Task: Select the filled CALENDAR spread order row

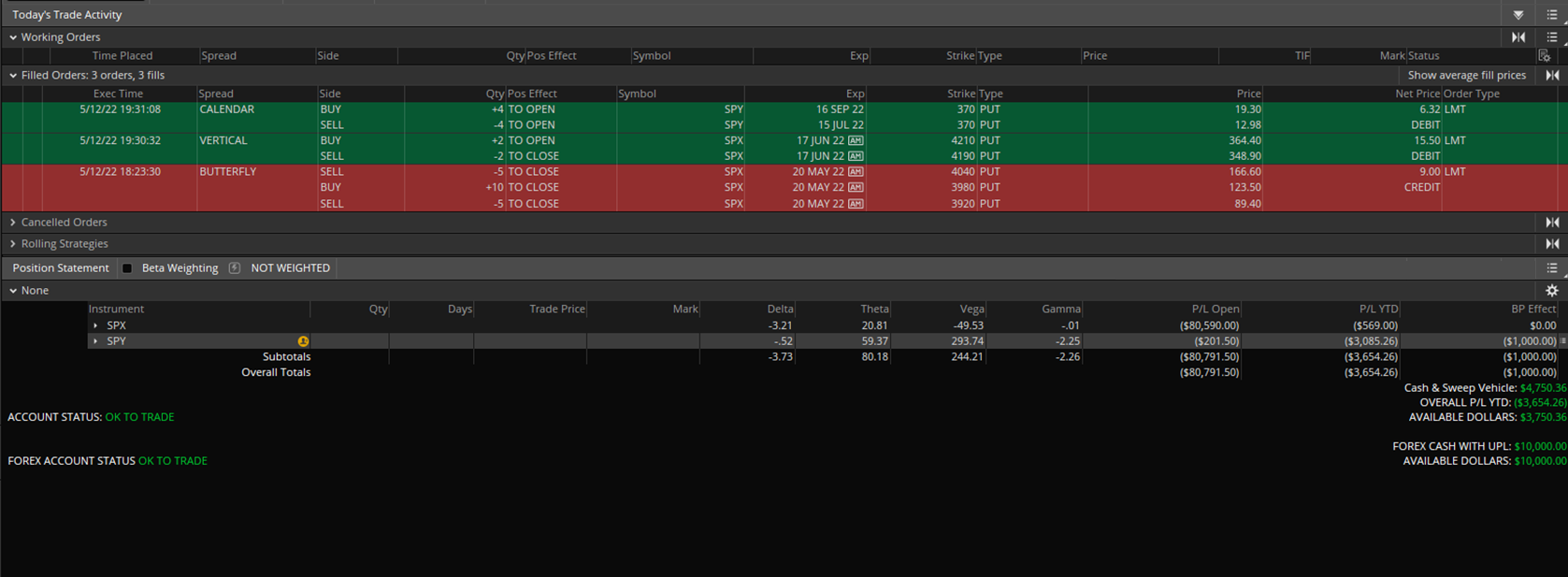Action: click(x=226, y=110)
